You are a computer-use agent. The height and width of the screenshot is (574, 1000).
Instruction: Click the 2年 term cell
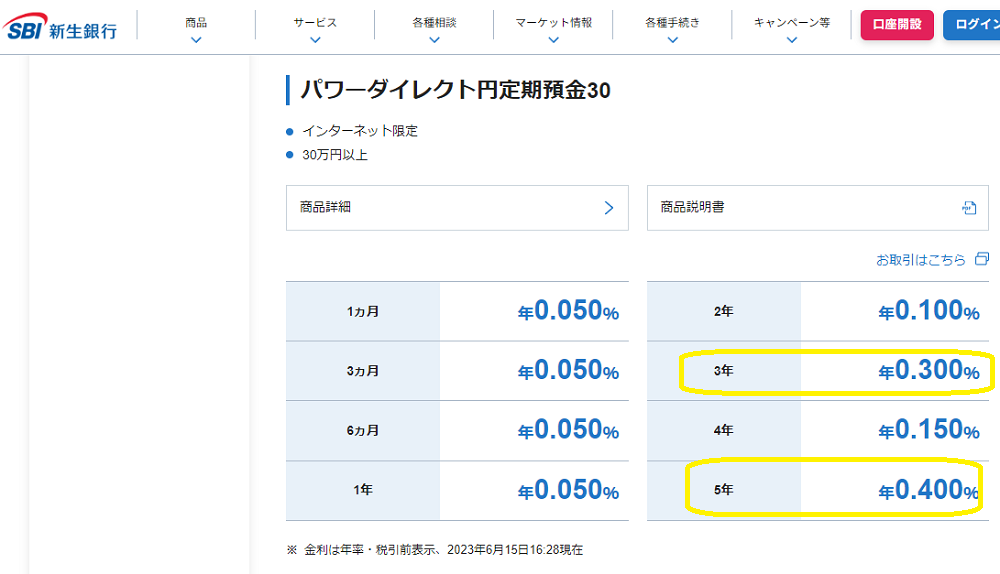(724, 311)
